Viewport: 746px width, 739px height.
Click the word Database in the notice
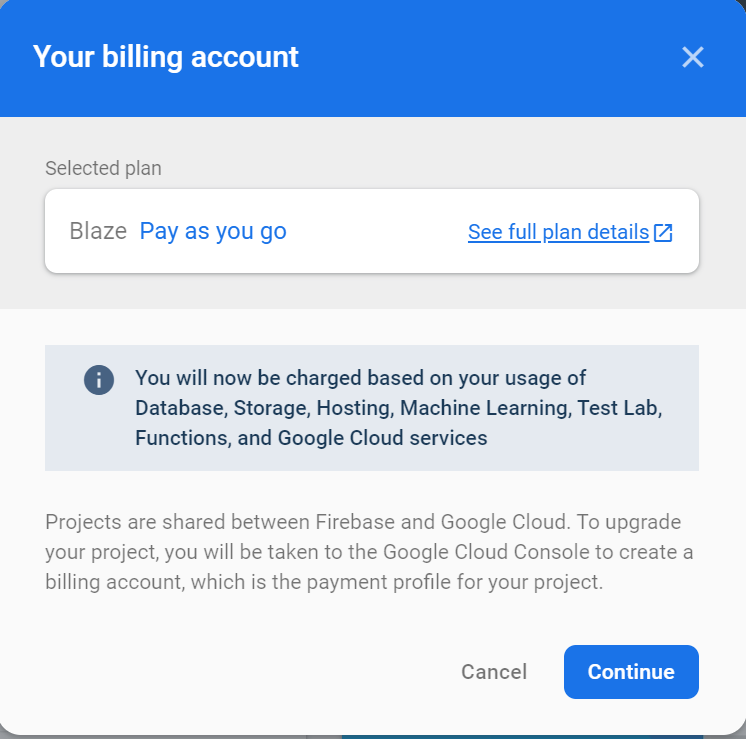click(x=177, y=408)
